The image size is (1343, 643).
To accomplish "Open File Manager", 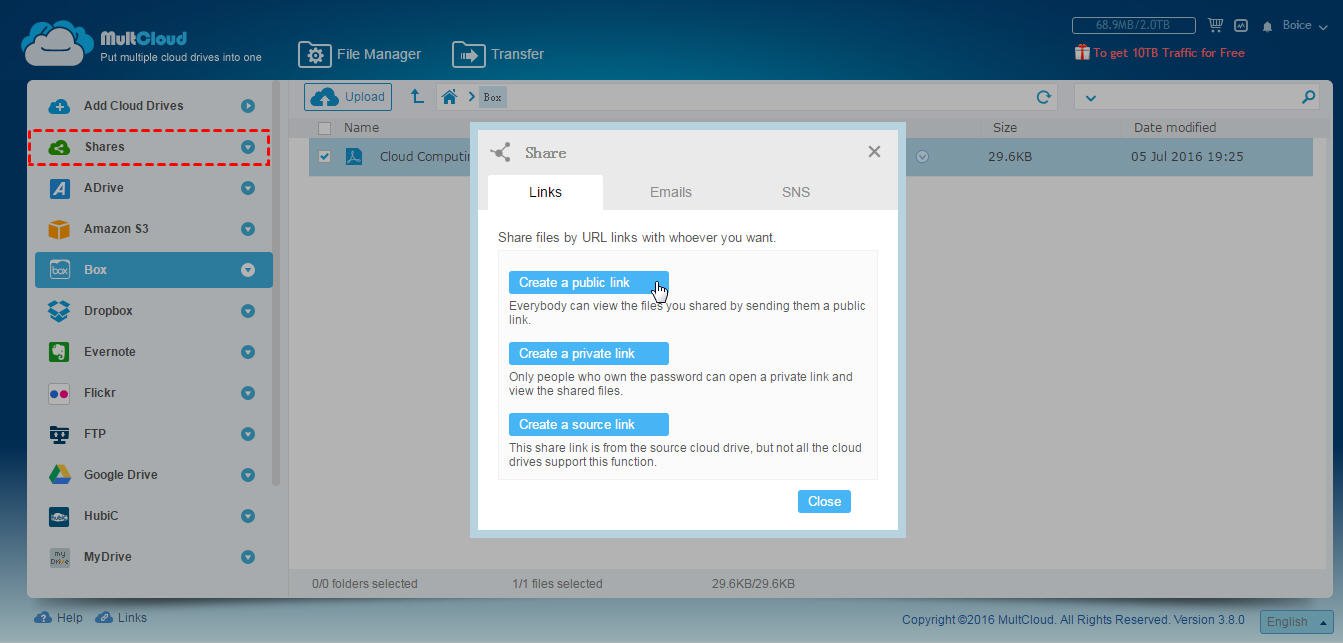I will click(x=360, y=54).
